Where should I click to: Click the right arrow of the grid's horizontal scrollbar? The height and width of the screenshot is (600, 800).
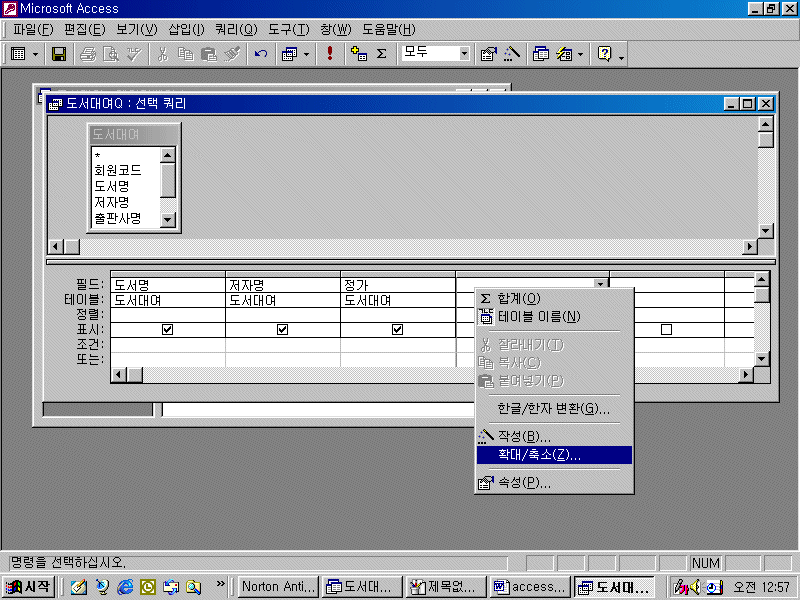(746, 374)
